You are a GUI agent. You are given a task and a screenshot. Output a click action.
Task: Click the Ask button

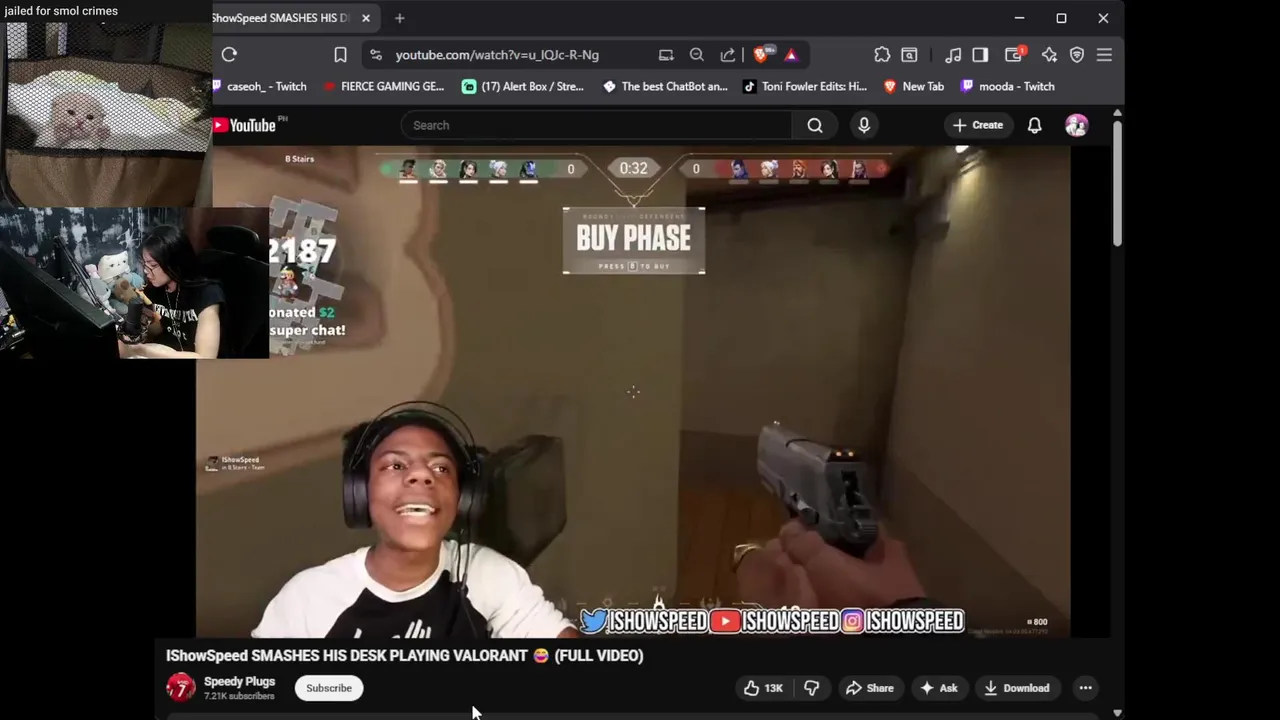click(938, 688)
